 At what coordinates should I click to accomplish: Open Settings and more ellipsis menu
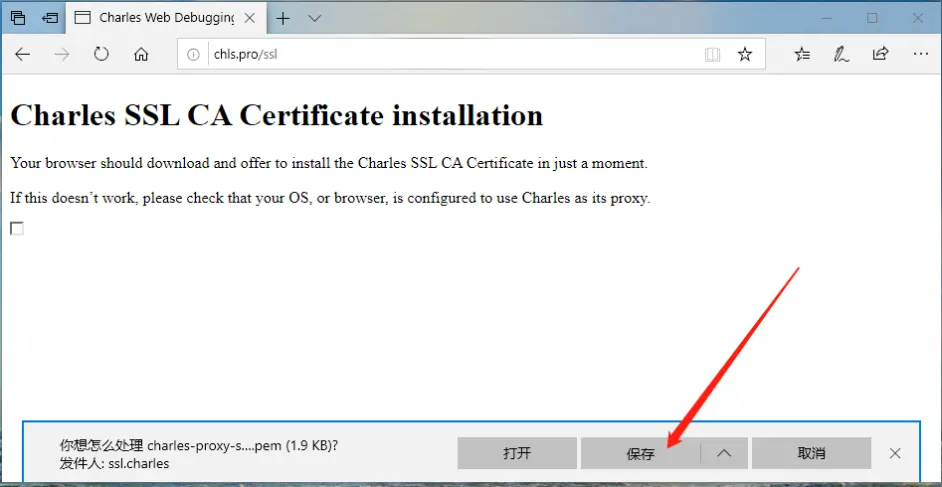(920, 55)
